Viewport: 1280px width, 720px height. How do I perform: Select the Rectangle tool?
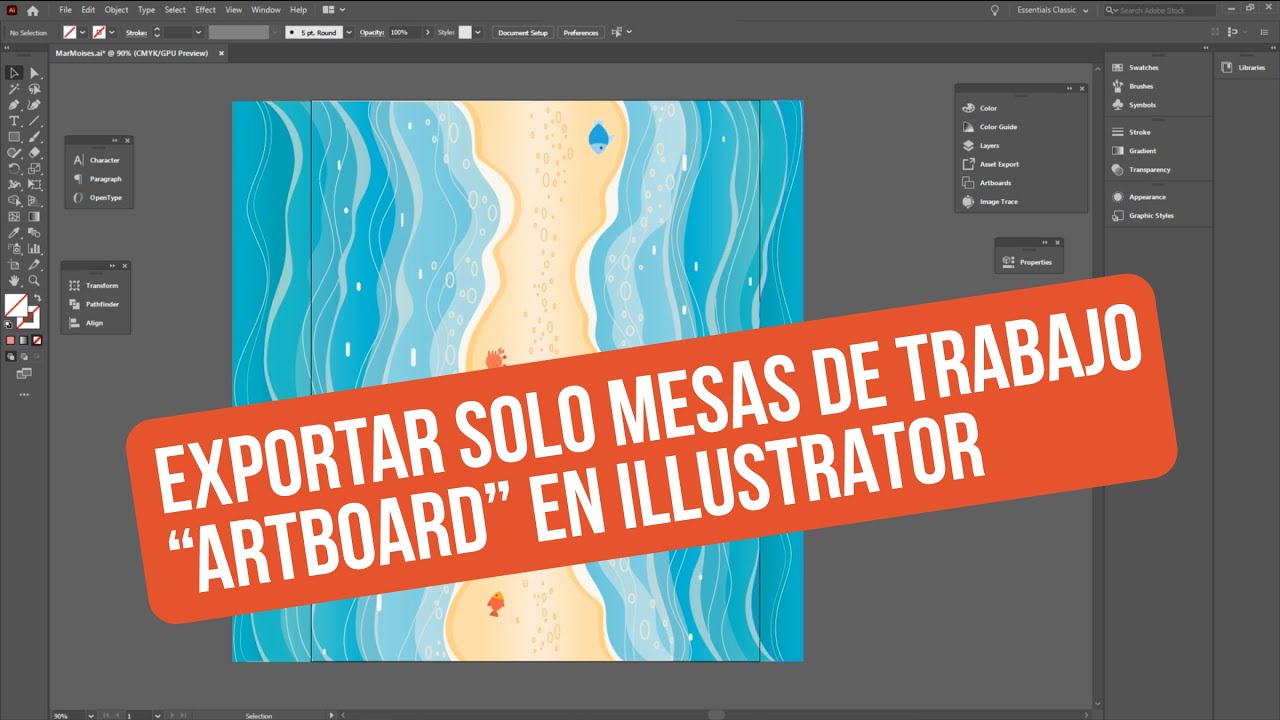(x=14, y=137)
